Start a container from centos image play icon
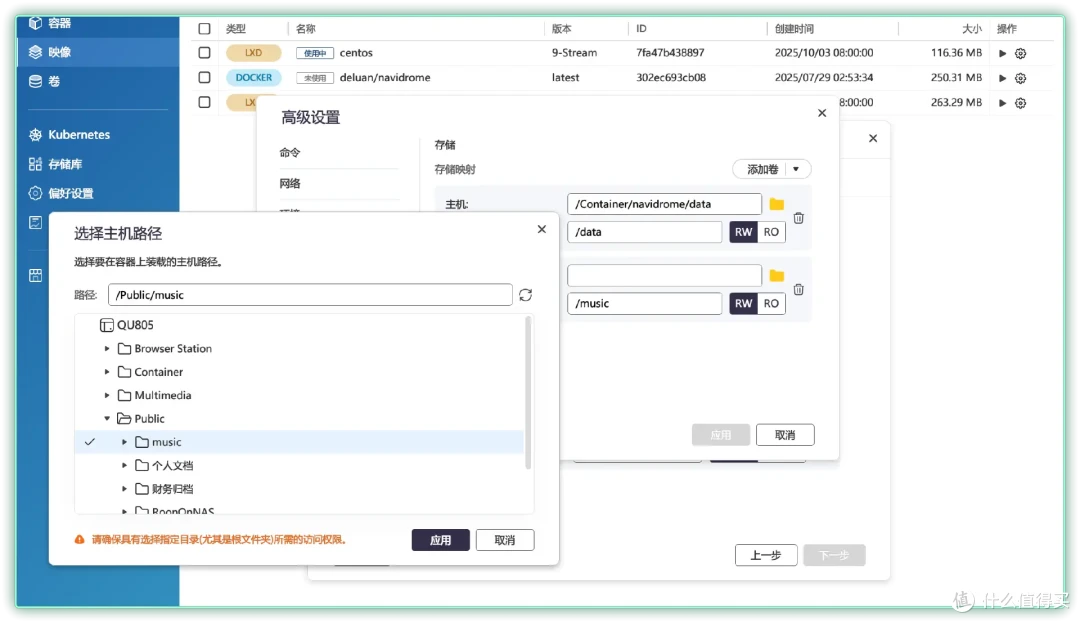1080x623 pixels. click(x=1002, y=53)
